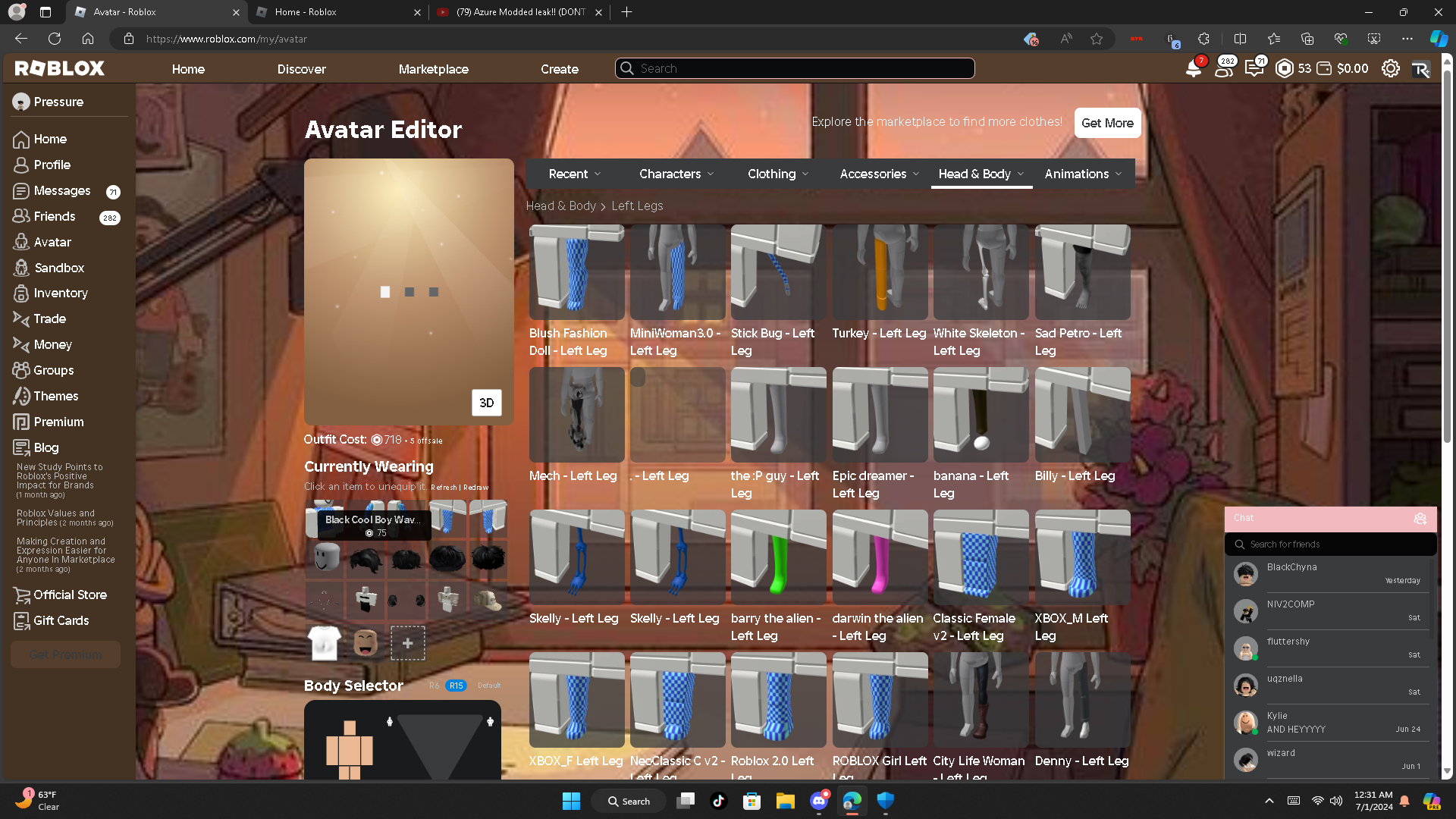1456x819 pixels.
Task: Open TikTok from the Windows taskbar
Action: coord(719,801)
